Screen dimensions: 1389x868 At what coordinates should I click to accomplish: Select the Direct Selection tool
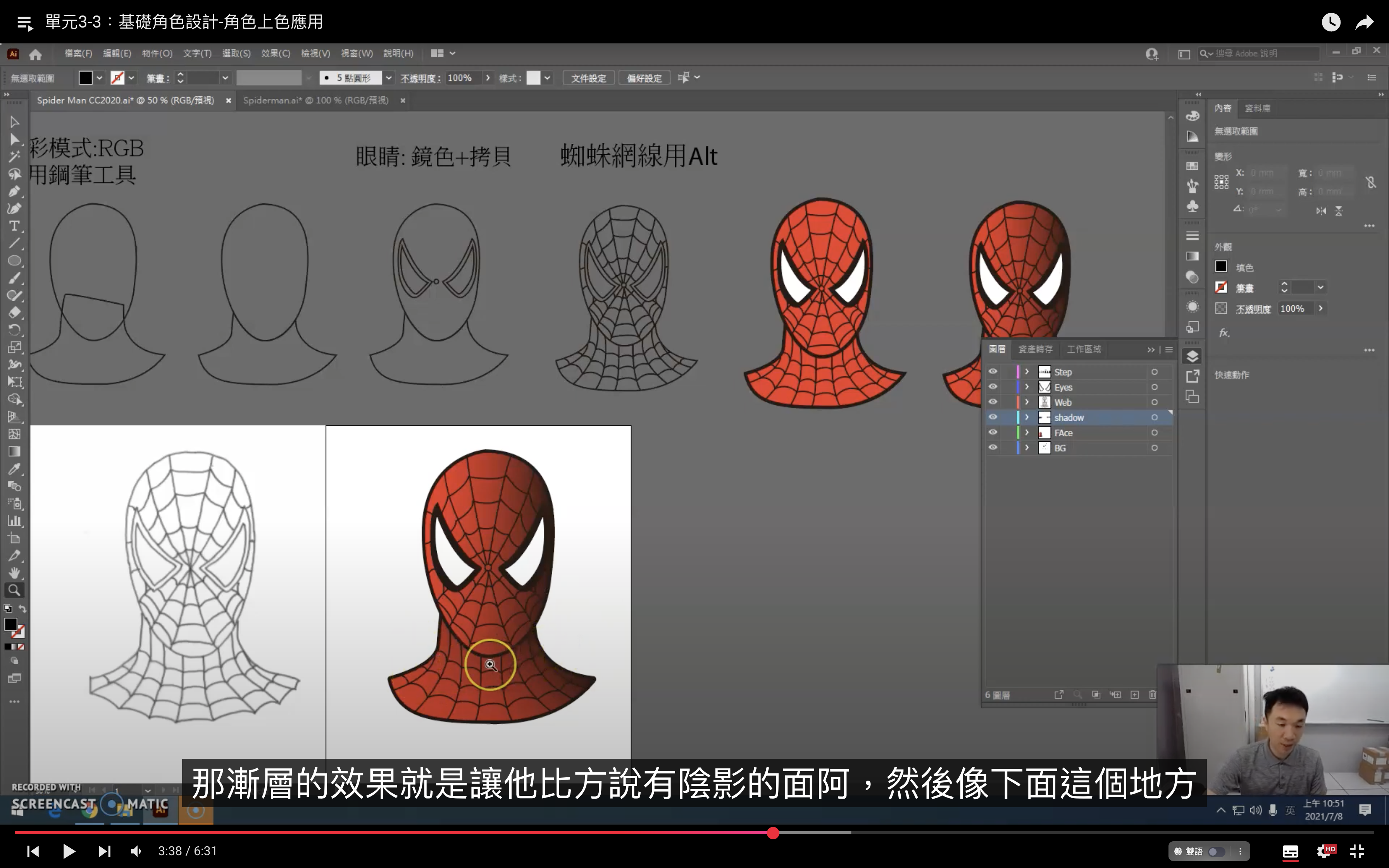(14, 139)
